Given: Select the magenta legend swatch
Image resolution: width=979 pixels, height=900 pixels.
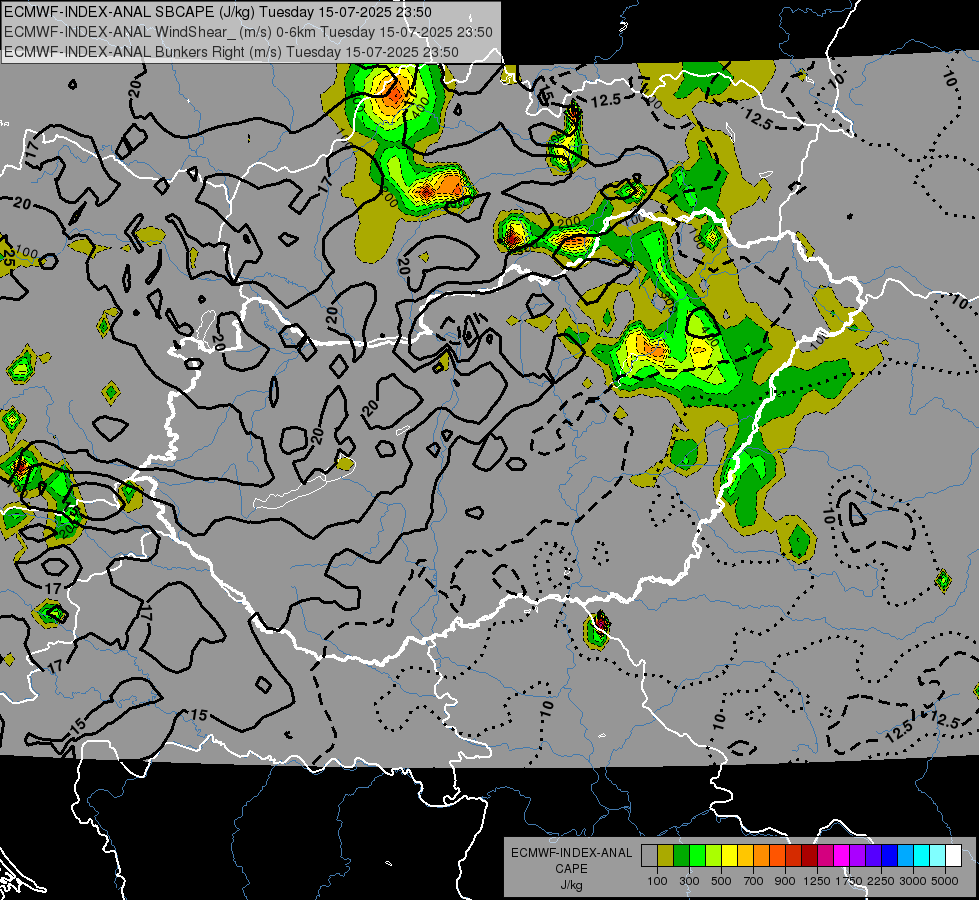Looking at the screenshot, I should [x=842, y=855].
